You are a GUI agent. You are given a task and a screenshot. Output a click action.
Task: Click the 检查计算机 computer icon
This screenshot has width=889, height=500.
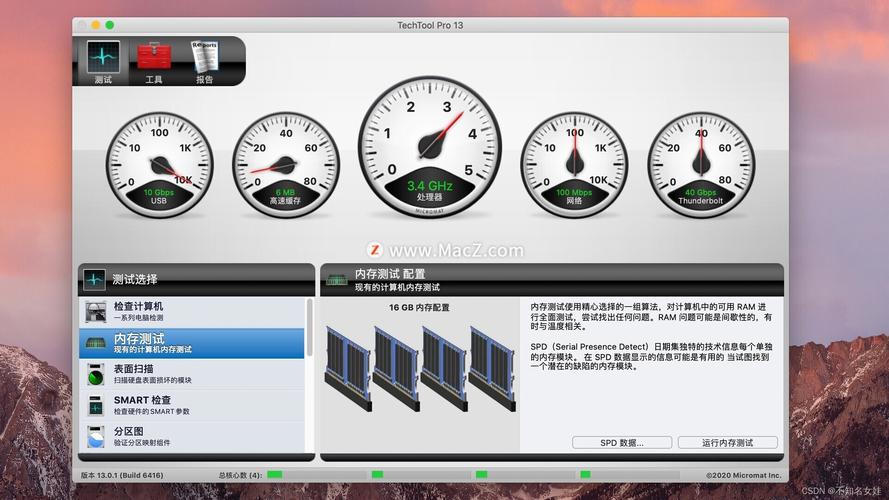point(96,312)
